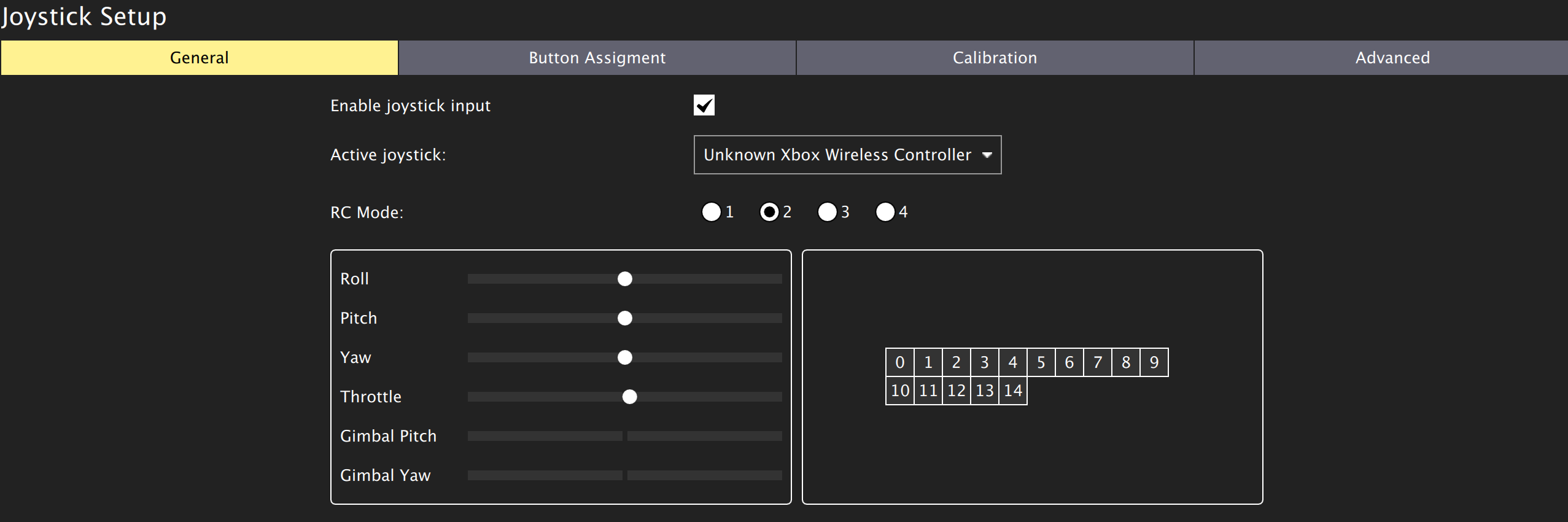
Task: Click button indicator 4
Action: pyautogui.click(x=1013, y=362)
